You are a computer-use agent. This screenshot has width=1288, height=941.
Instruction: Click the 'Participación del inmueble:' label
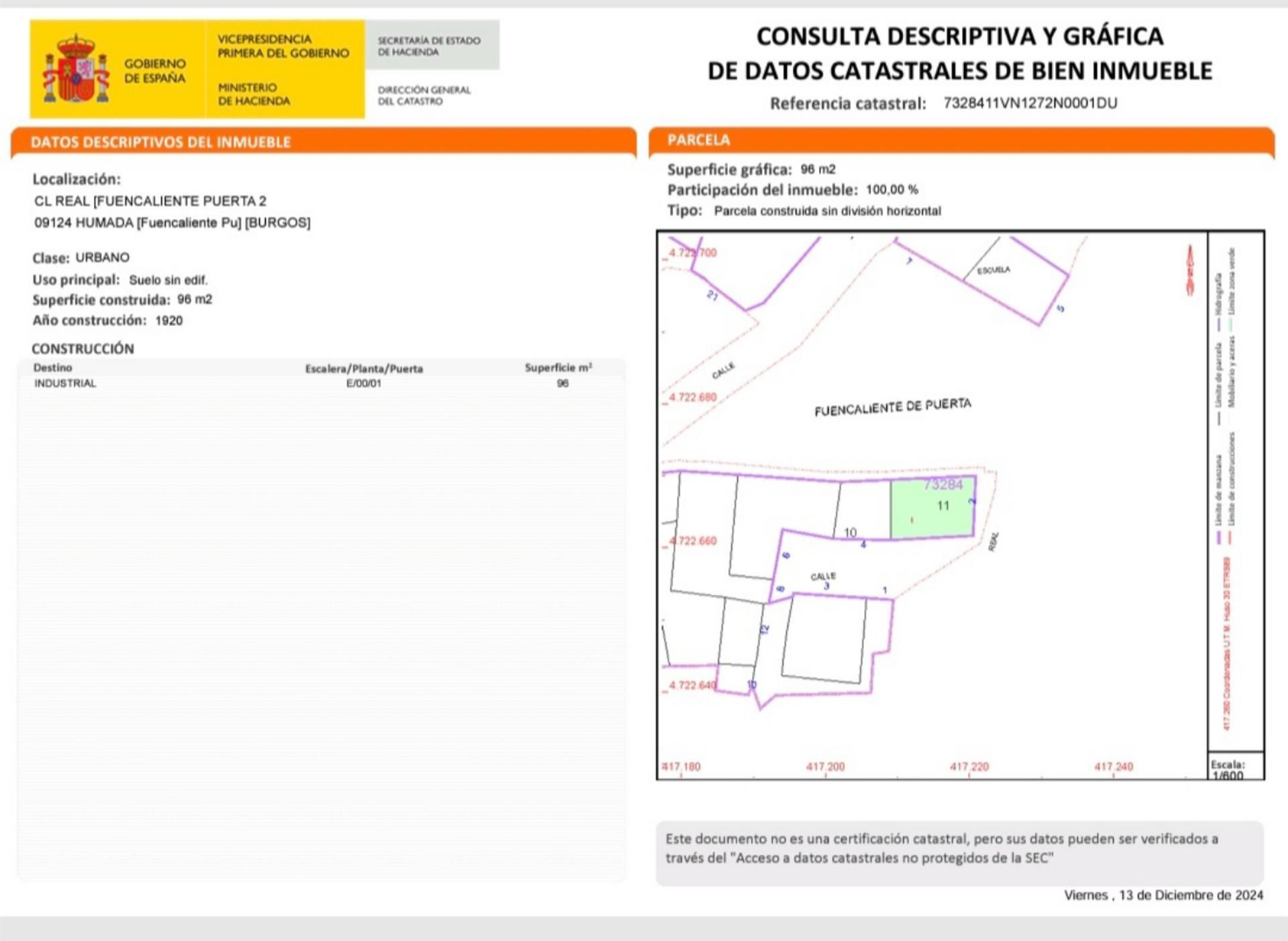click(x=763, y=190)
